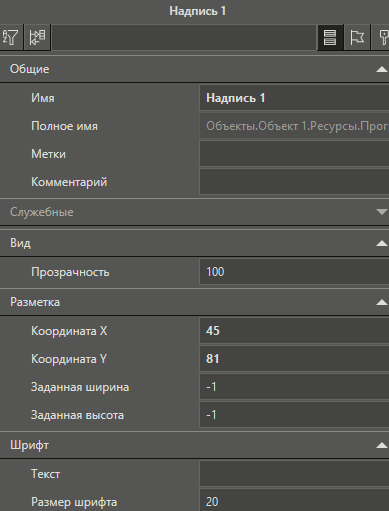Click the tree sort icon beside filter
This screenshot has height=511, width=389.
[x=37, y=37]
